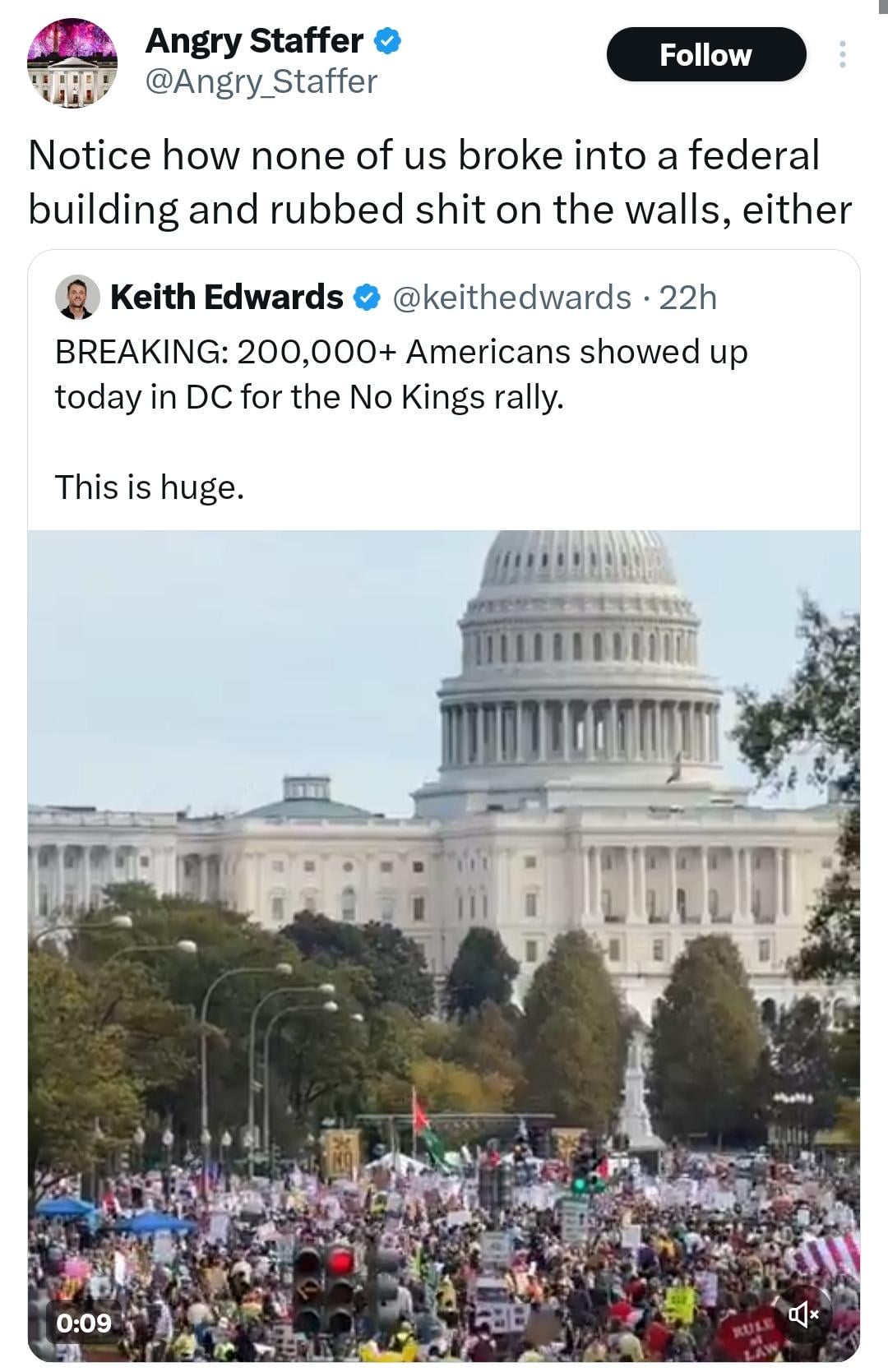
Task: Click Angry Staffer's blue verified badge
Action: click(x=387, y=40)
